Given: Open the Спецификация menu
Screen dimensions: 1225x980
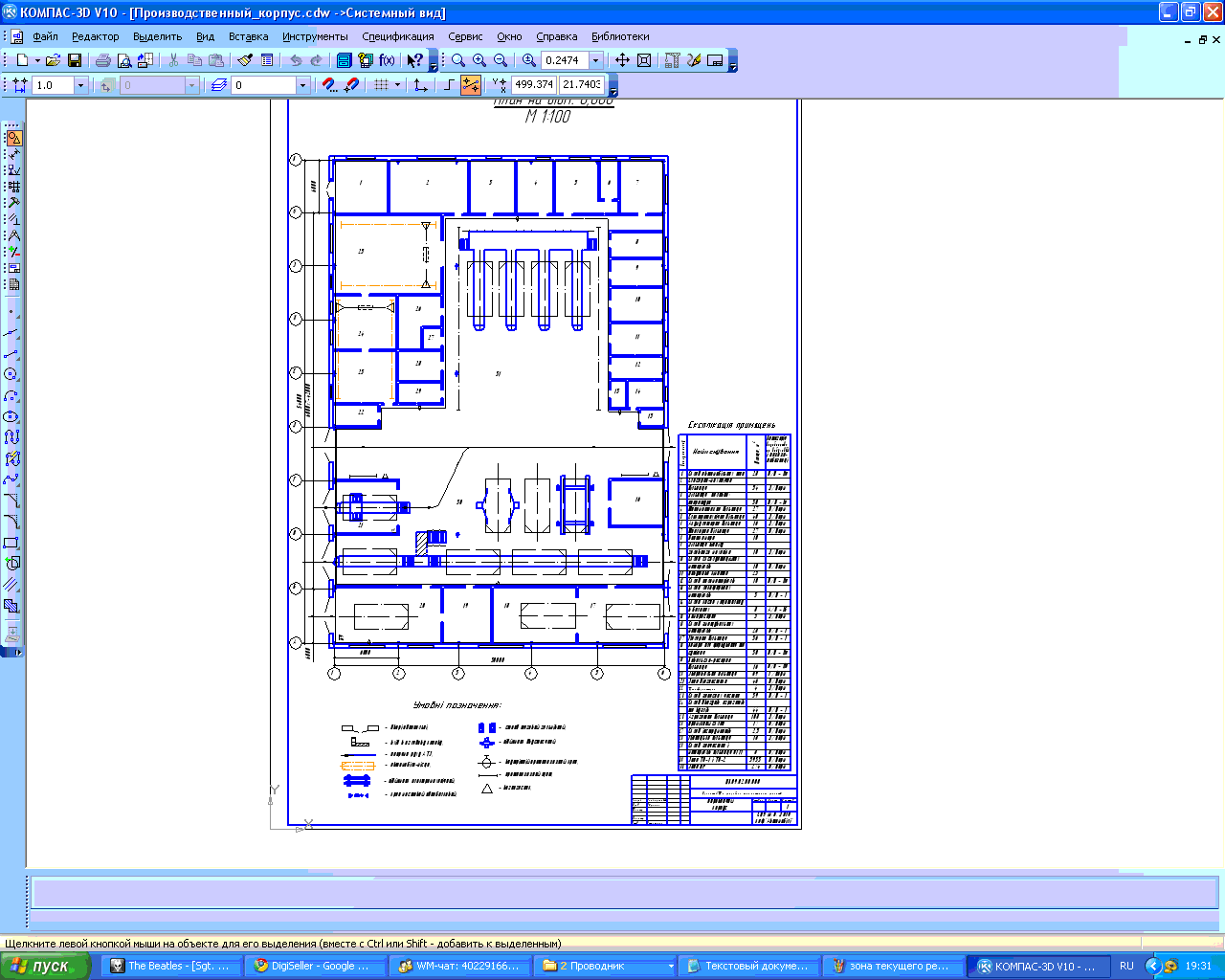Looking at the screenshot, I should pos(397,36).
